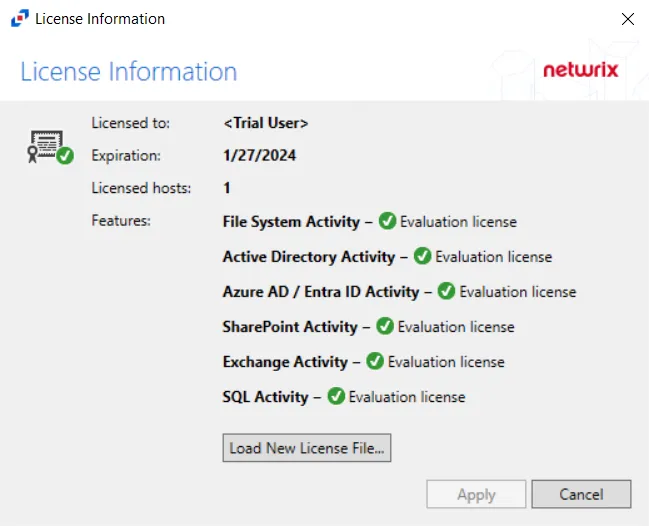Click the License Information title bar text

[x=100, y=19]
